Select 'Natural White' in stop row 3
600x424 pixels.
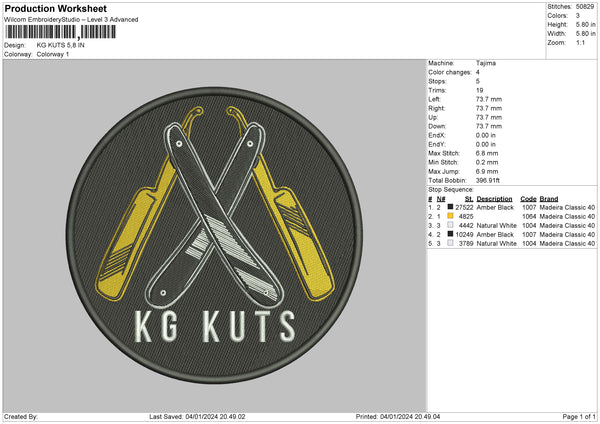(497, 225)
